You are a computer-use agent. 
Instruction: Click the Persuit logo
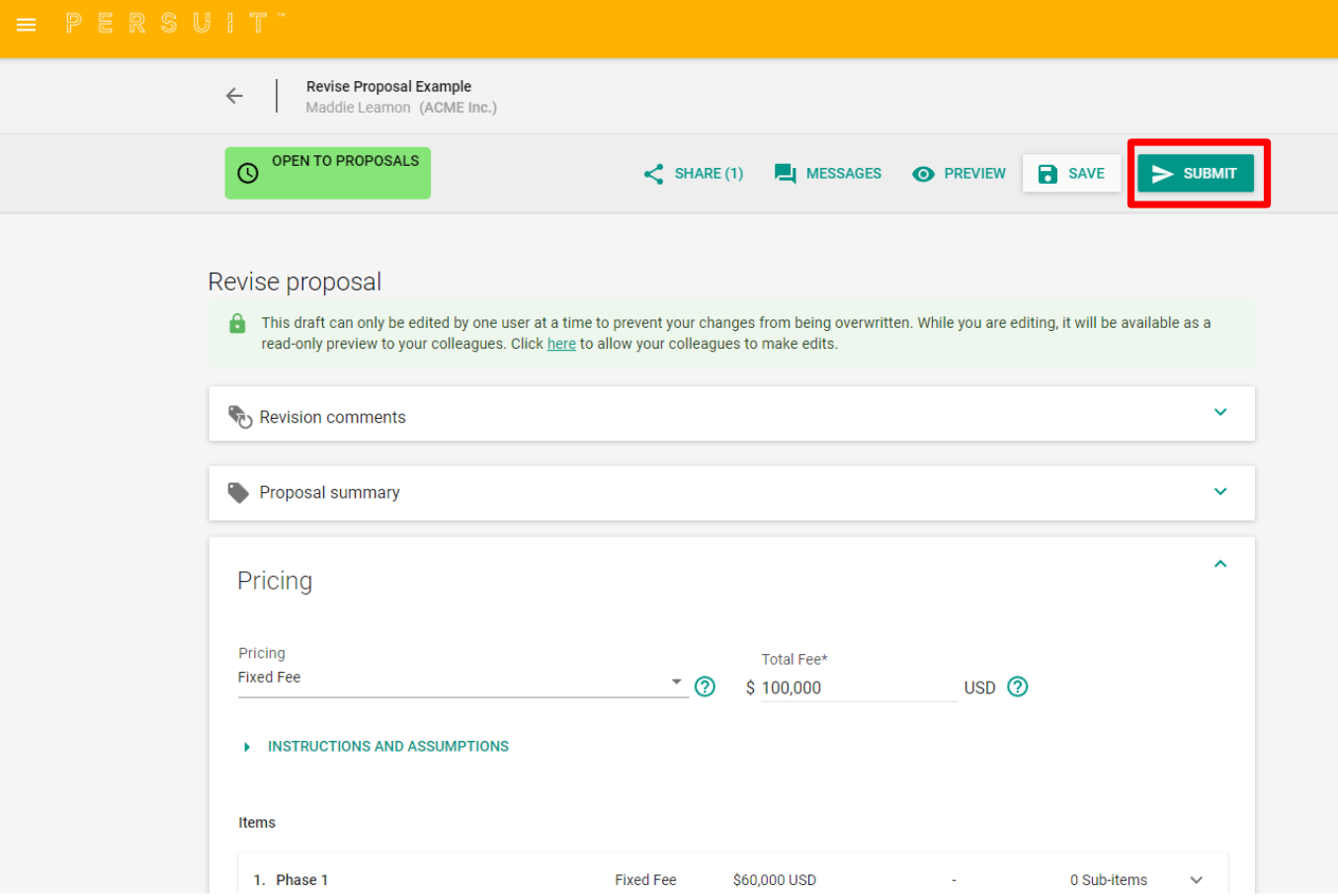pos(174,24)
